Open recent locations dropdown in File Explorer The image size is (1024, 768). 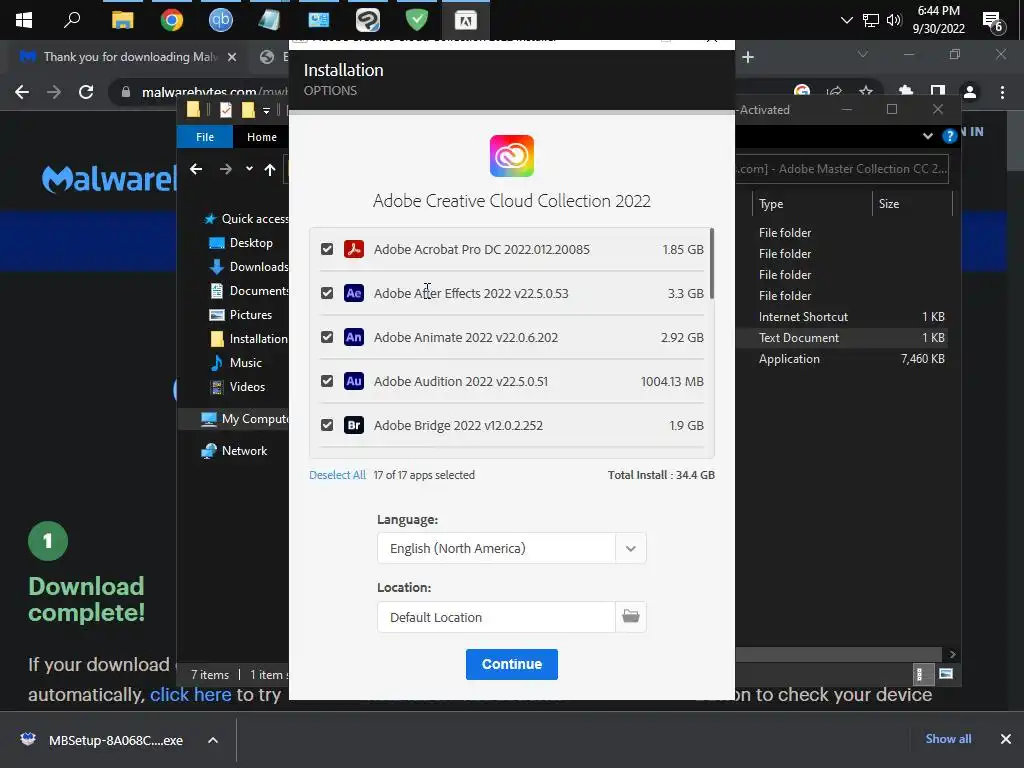pos(249,169)
